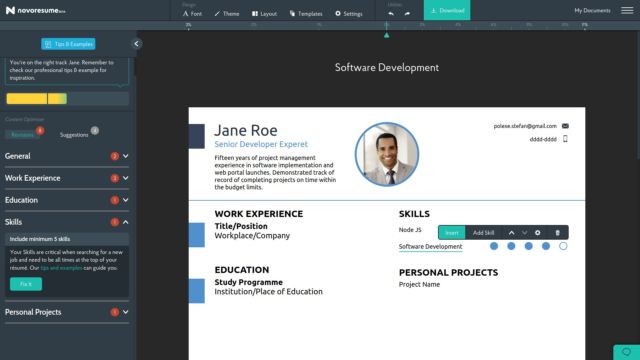Click the Node JS skill

410,230
